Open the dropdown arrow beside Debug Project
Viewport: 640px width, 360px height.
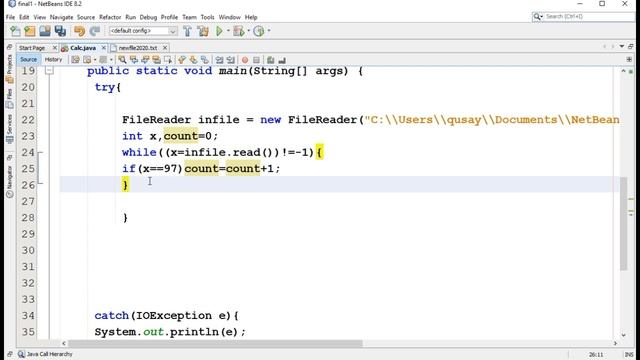click(x=248, y=31)
